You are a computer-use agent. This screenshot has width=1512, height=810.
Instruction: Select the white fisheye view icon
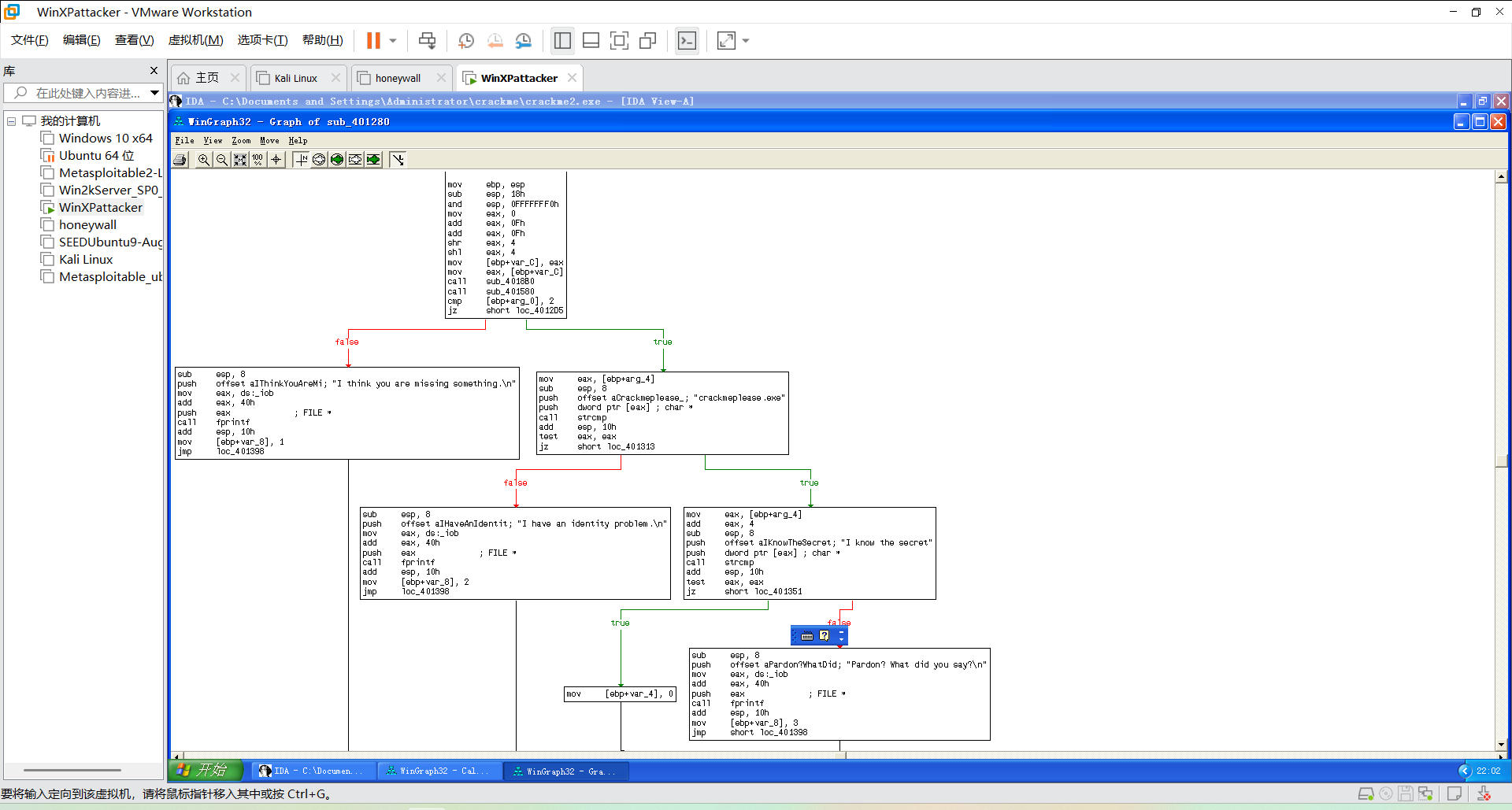319,160
